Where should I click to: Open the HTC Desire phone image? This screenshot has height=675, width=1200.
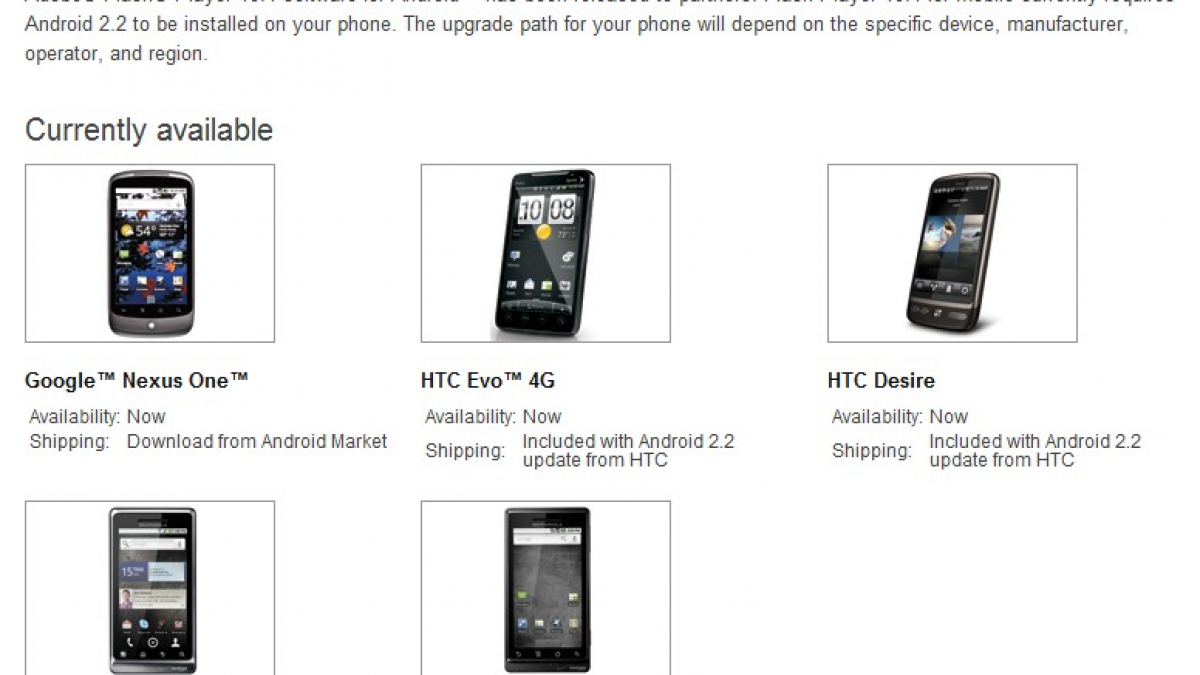[952, 253]
